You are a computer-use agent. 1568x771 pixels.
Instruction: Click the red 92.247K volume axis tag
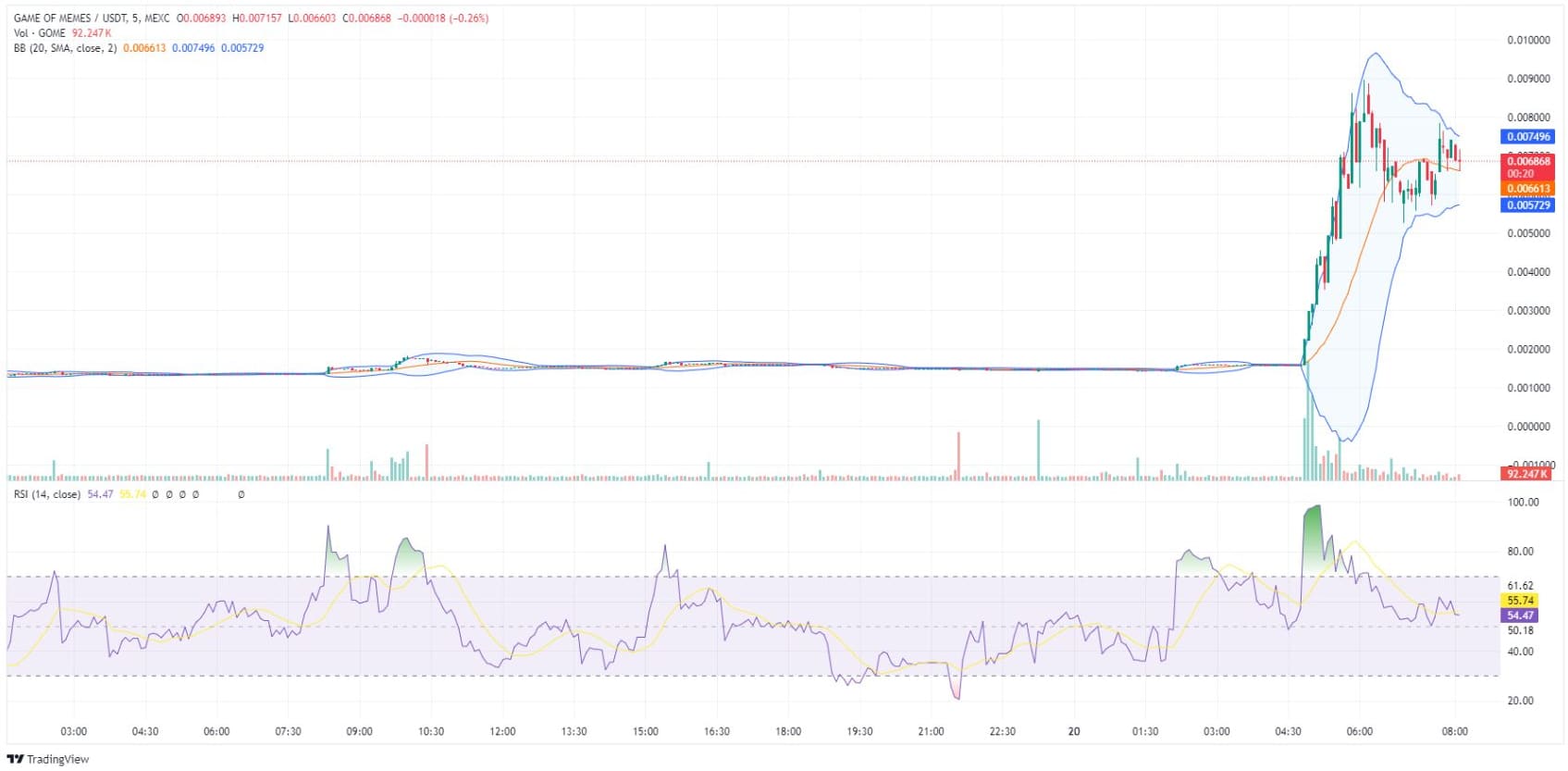(x=1525, y=474)
